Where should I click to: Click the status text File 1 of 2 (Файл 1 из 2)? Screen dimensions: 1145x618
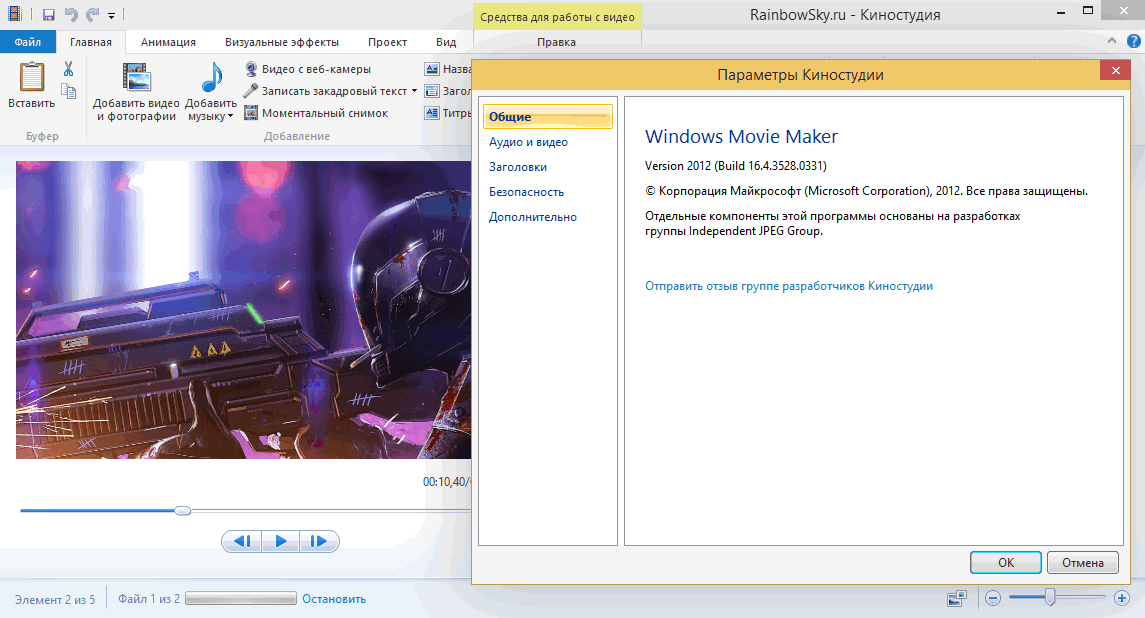click(x=149, y=599)
